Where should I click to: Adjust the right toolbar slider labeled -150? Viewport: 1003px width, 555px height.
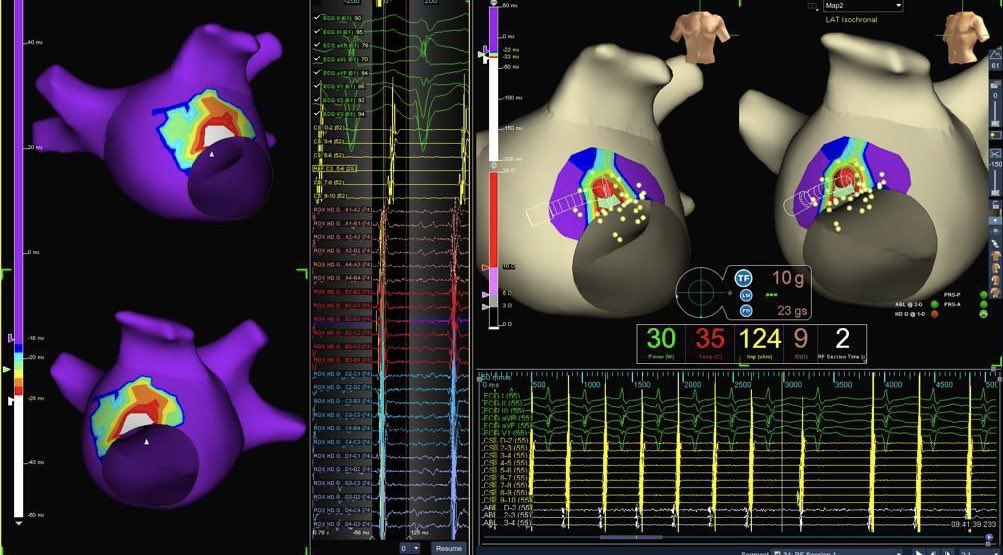(995, 182)
